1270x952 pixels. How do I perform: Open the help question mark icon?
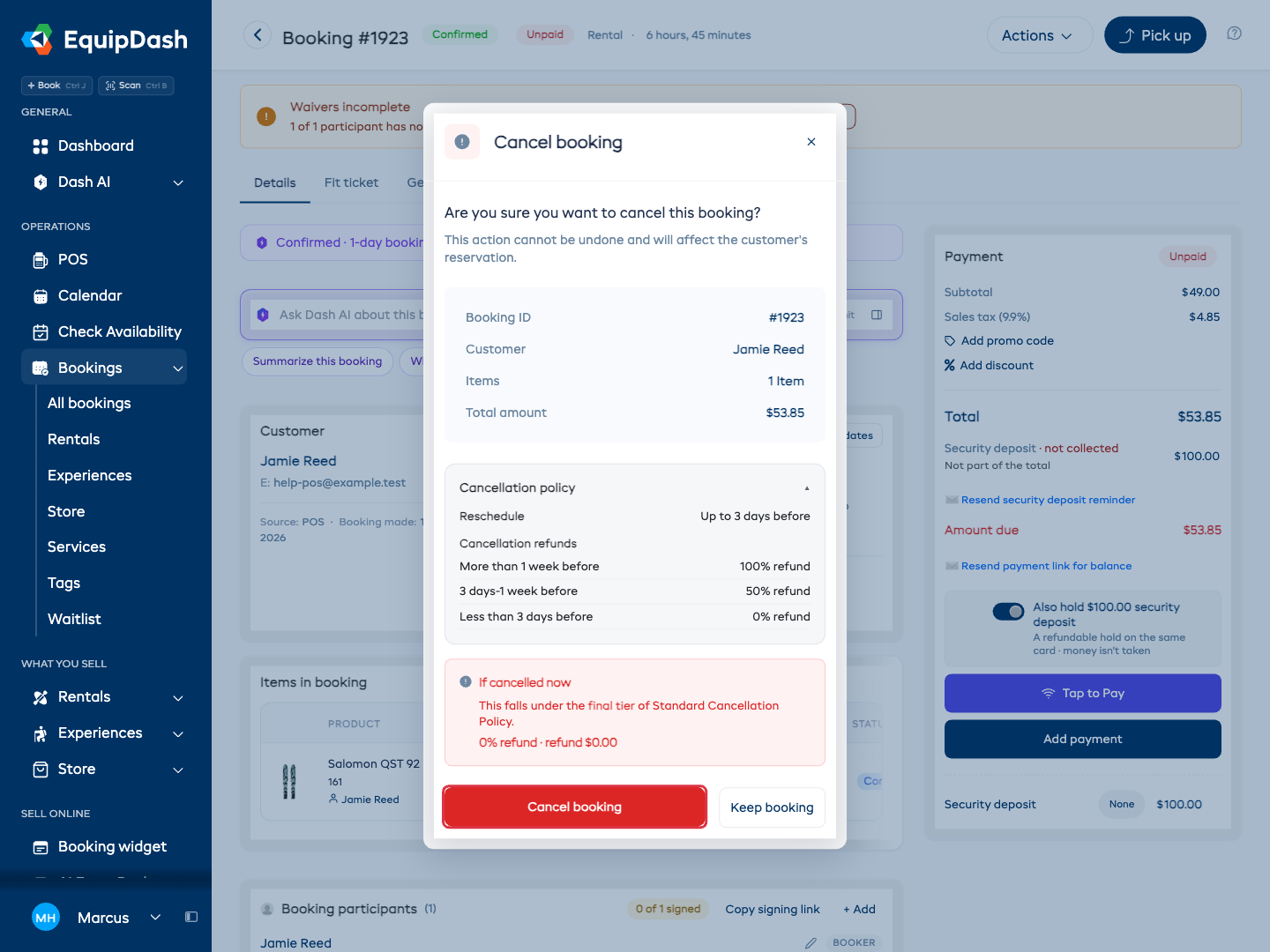(x=1234, y=33)
